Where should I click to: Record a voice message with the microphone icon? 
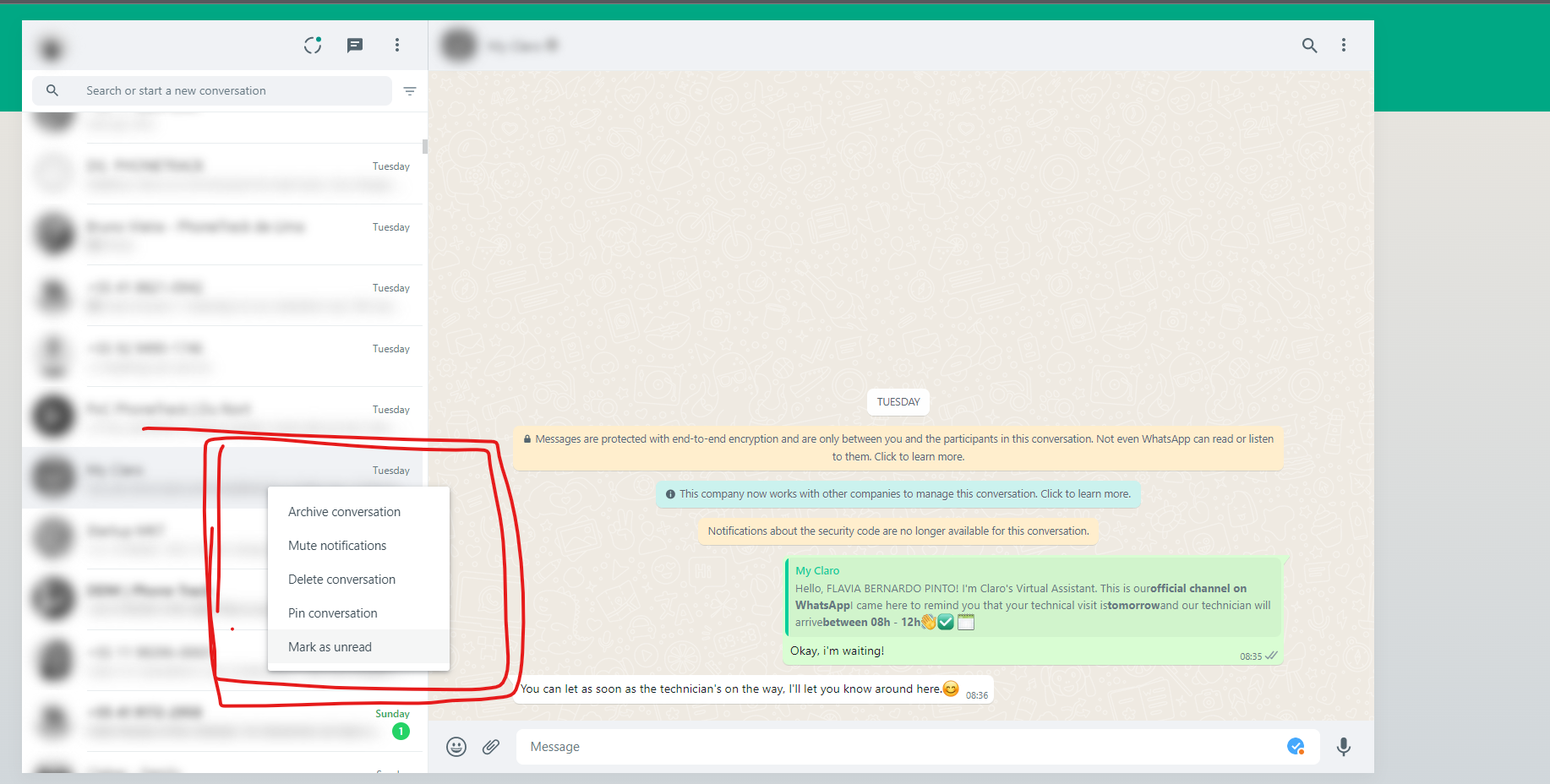1344,747
